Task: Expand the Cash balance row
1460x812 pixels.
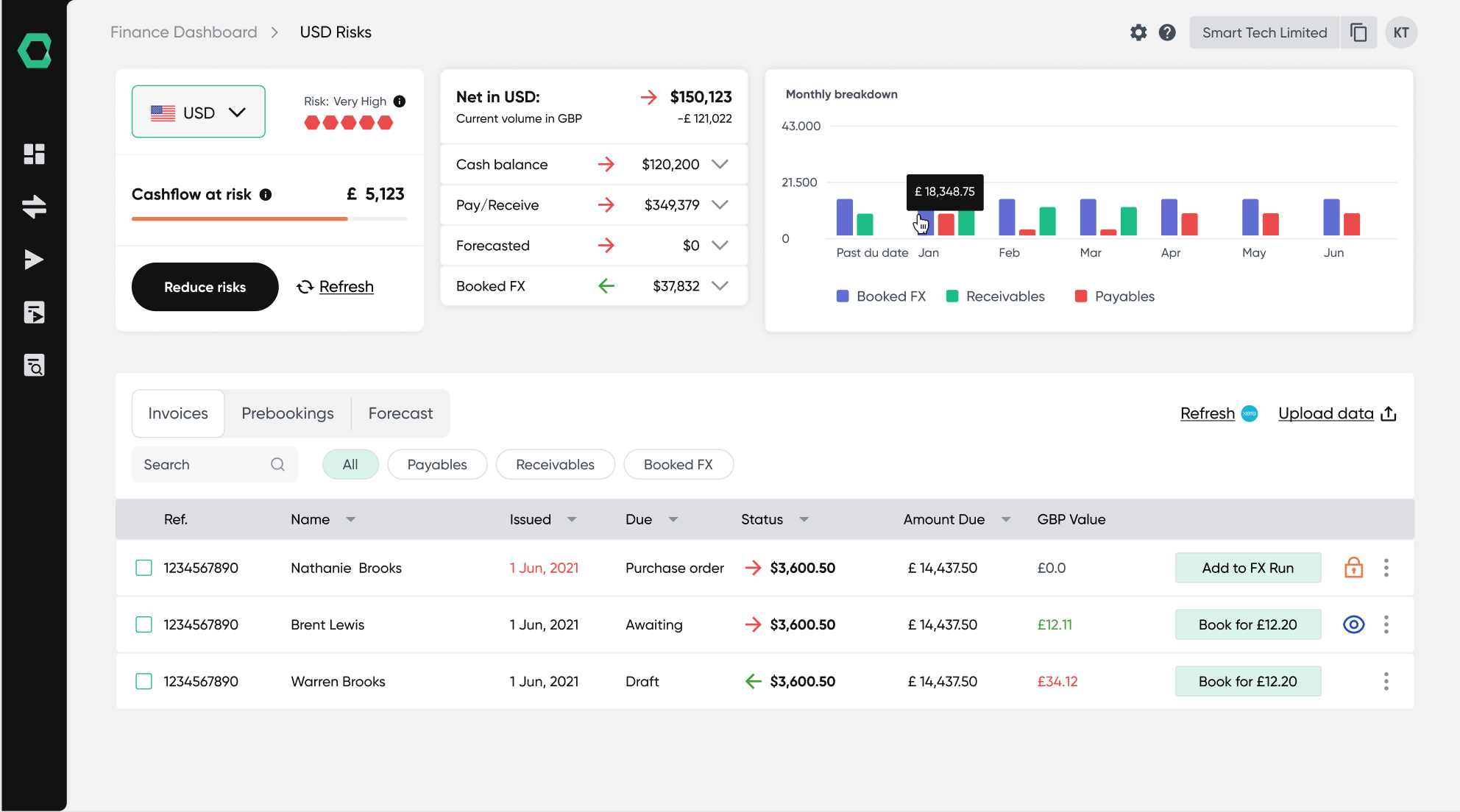Action: click(x=720, y=164)
